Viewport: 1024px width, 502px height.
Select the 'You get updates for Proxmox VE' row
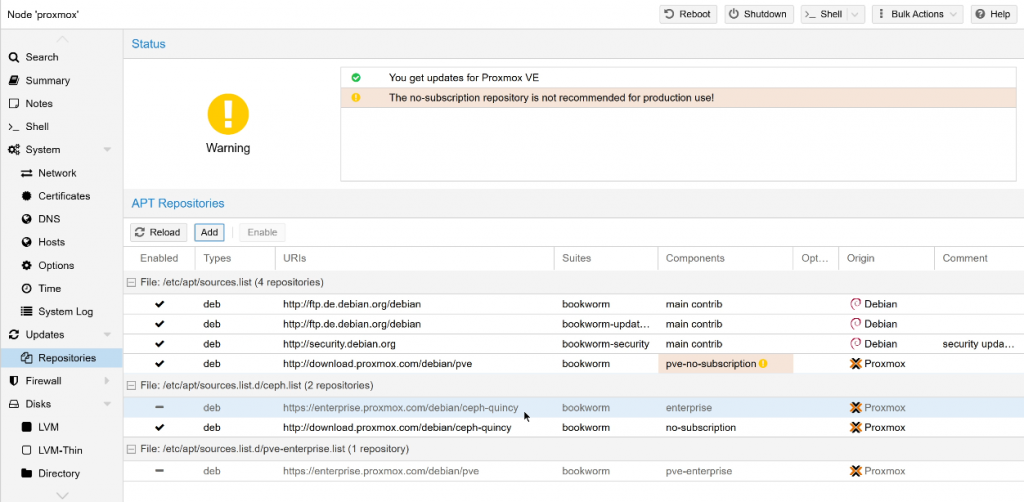coord(679,78)
